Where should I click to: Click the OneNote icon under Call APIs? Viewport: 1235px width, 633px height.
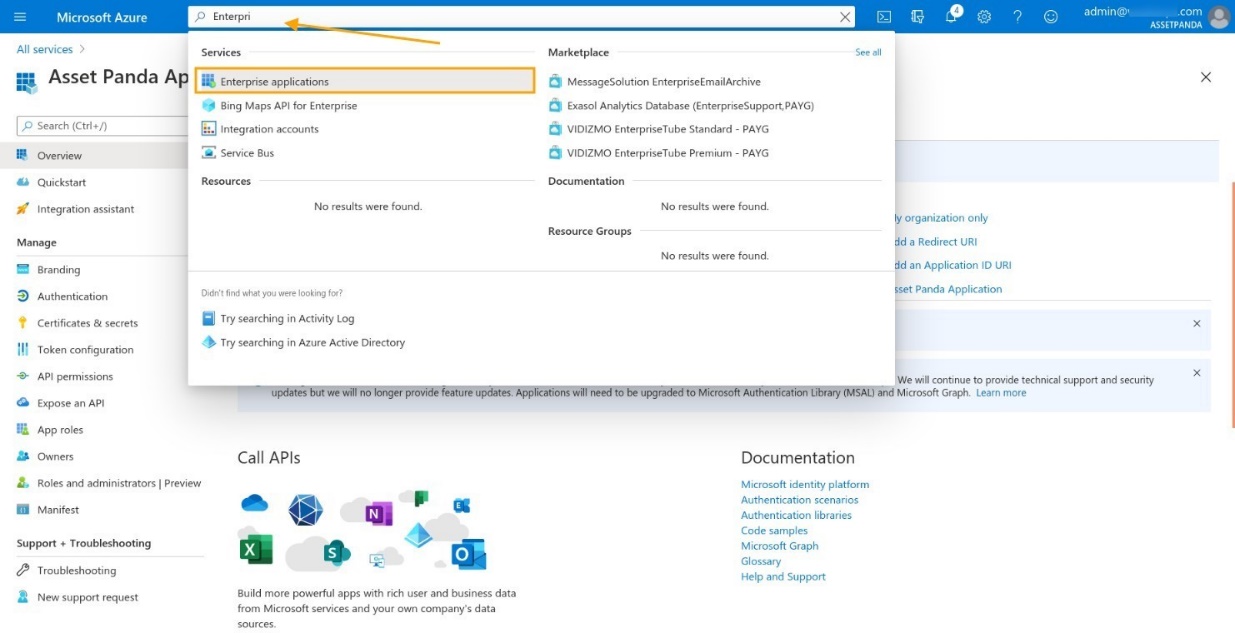click(378, 514)
